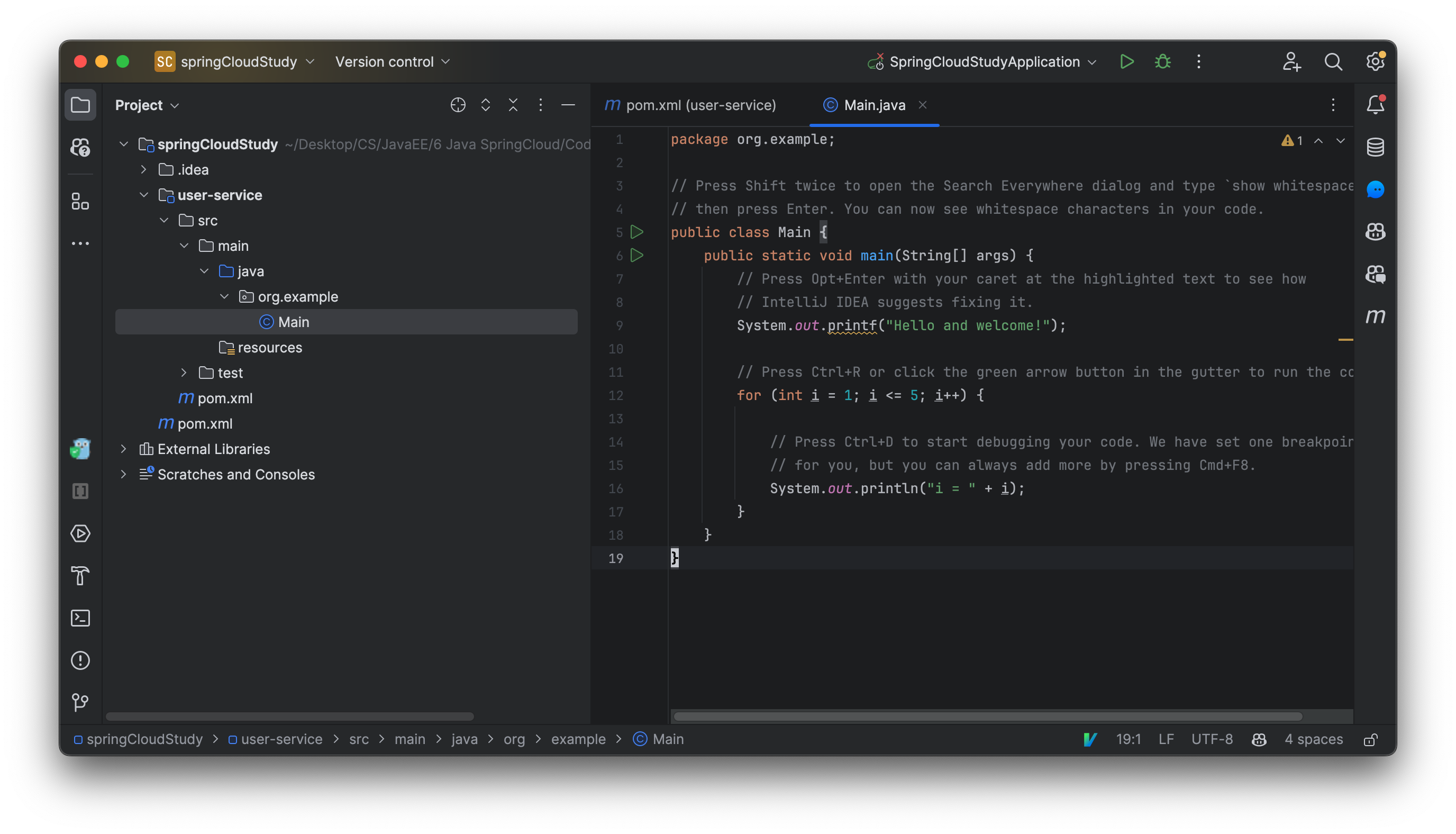Open the Terminal tool window
The image size is (1456, 834).
point(80,618)
